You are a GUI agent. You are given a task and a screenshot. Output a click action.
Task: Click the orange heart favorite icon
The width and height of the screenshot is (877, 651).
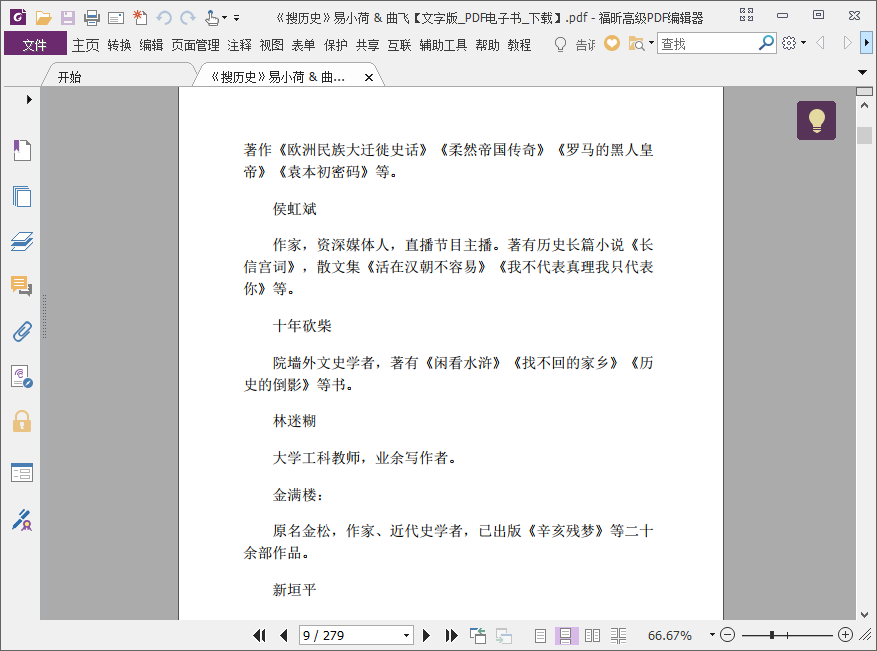[x=612, y=43]
